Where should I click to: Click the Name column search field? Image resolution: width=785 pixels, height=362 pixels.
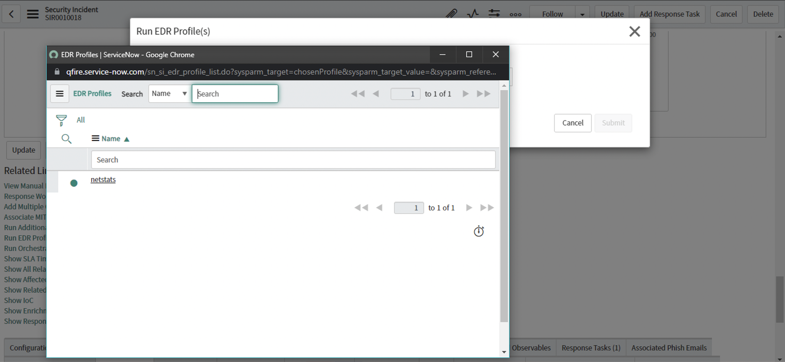tap(293, 160)
